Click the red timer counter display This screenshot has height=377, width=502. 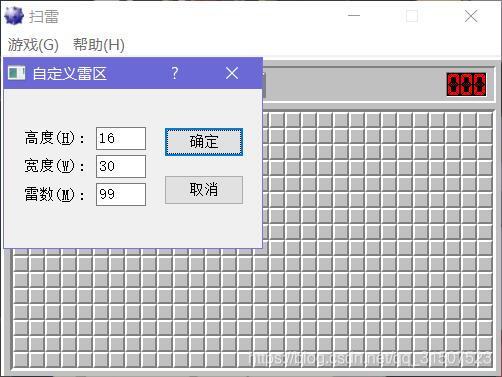pyautogui.click(x=466, y=85)
